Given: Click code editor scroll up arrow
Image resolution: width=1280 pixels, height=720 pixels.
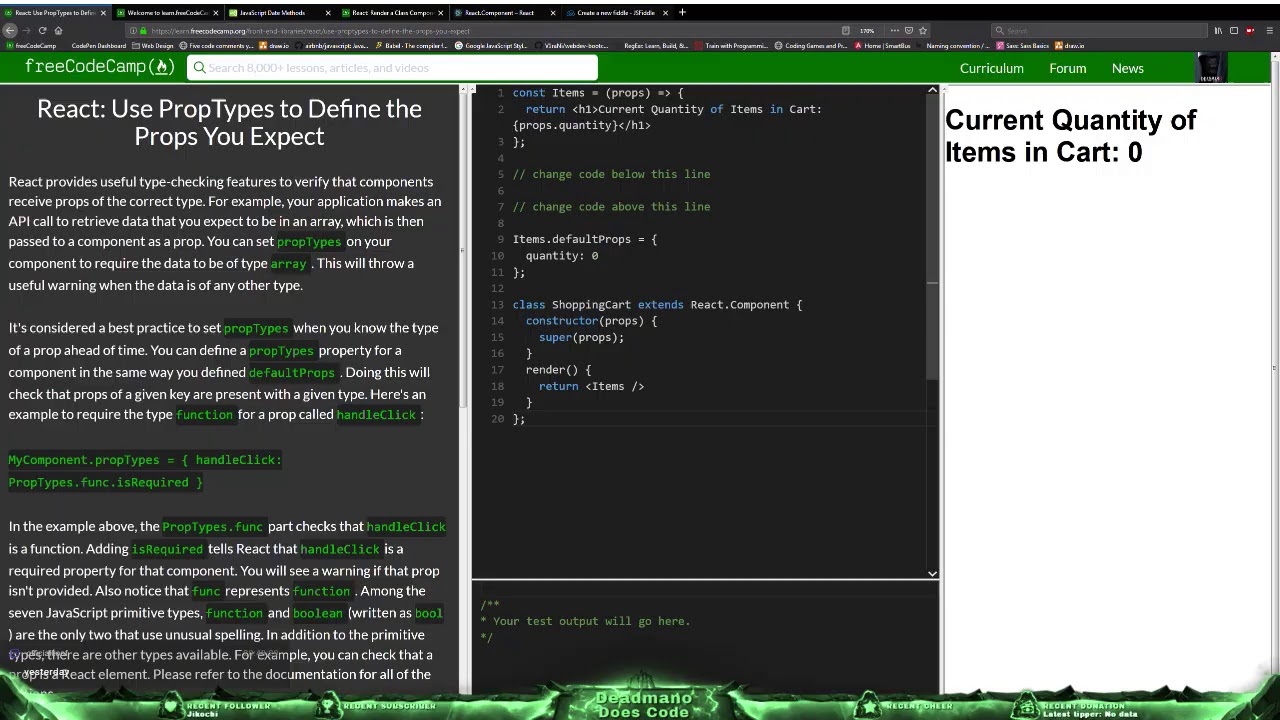Looking at the screenshot, I should [x=932, y=91].
